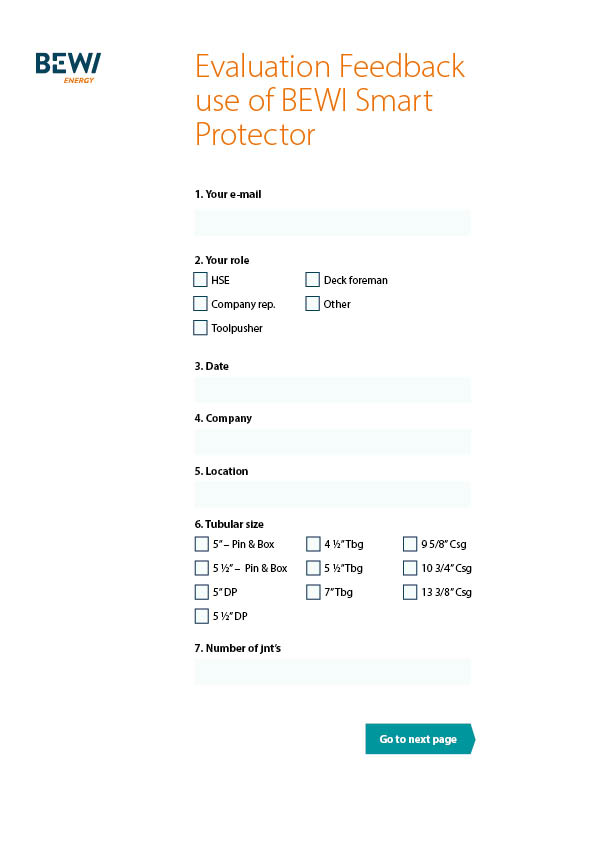Click the BEWI Energy logo
Image resolution: width=595 pixels, height=842 pixels.
click(x=68, y=68)
